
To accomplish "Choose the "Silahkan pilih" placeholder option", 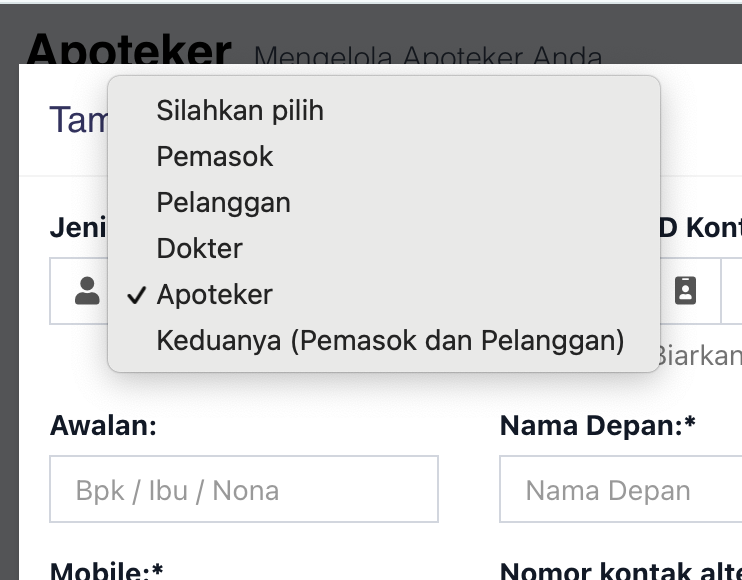I will pyautogui.click(x=240, y=110).
